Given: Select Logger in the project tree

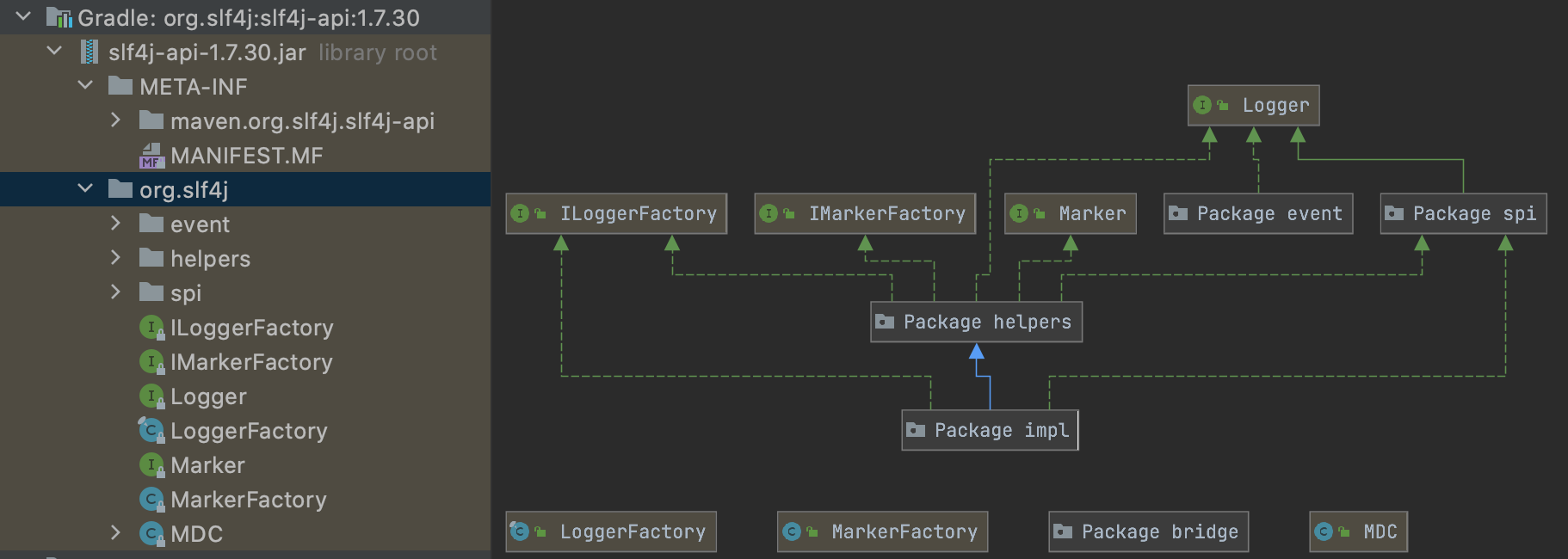Looking at the screenshot, I should [245, 396].
